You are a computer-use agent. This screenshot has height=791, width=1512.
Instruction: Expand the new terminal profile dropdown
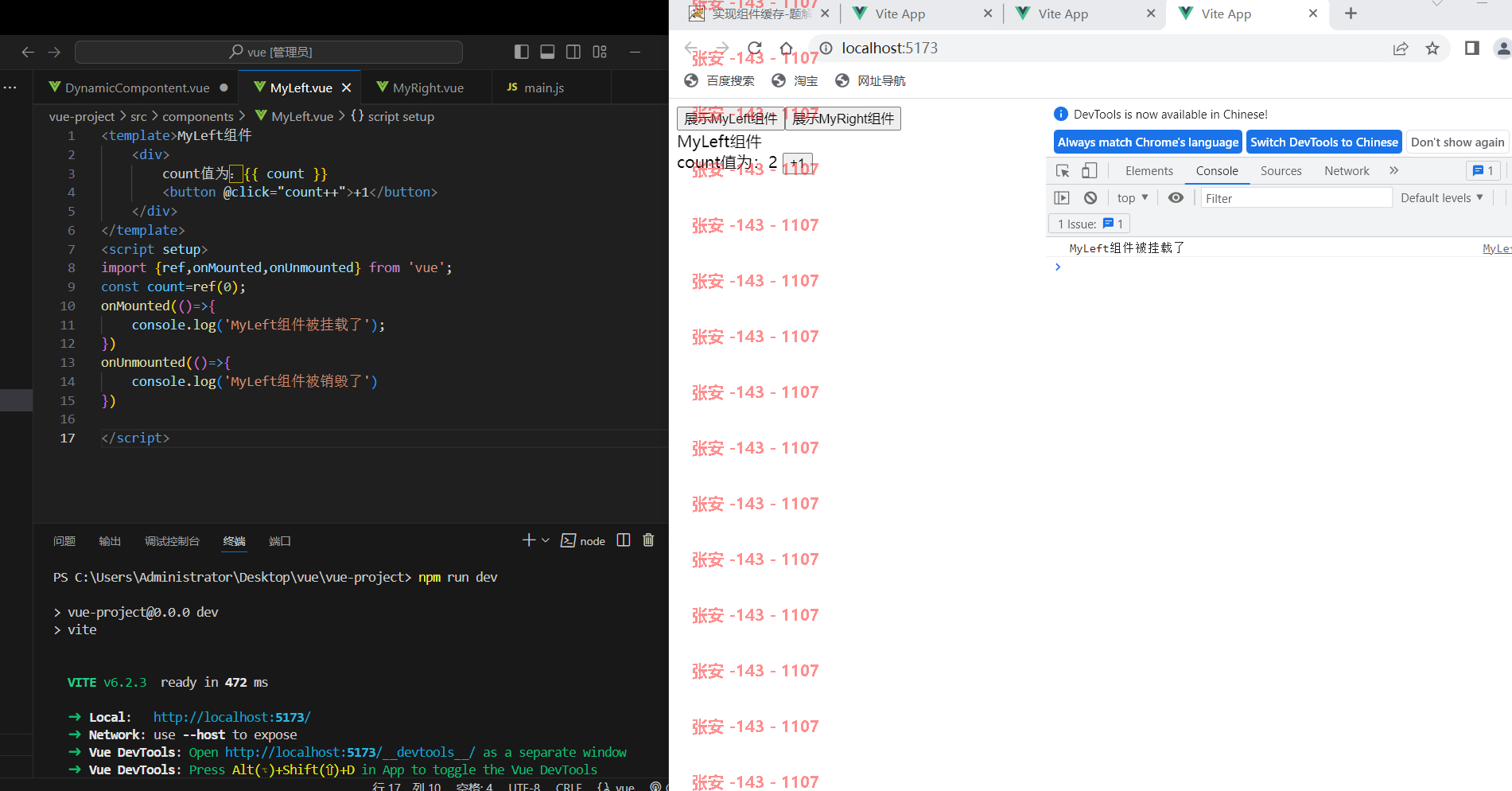[x=546, y=540]
